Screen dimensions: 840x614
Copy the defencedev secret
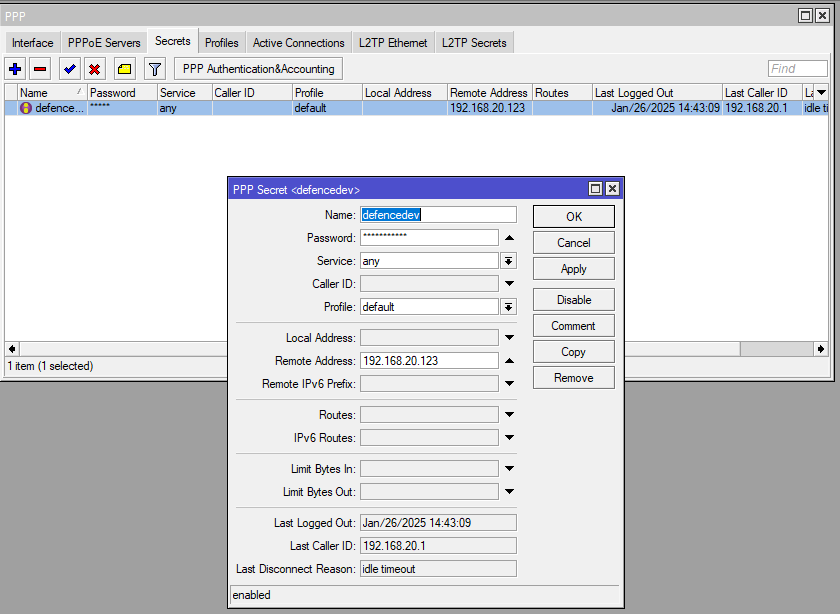click(x=574, y=352)
